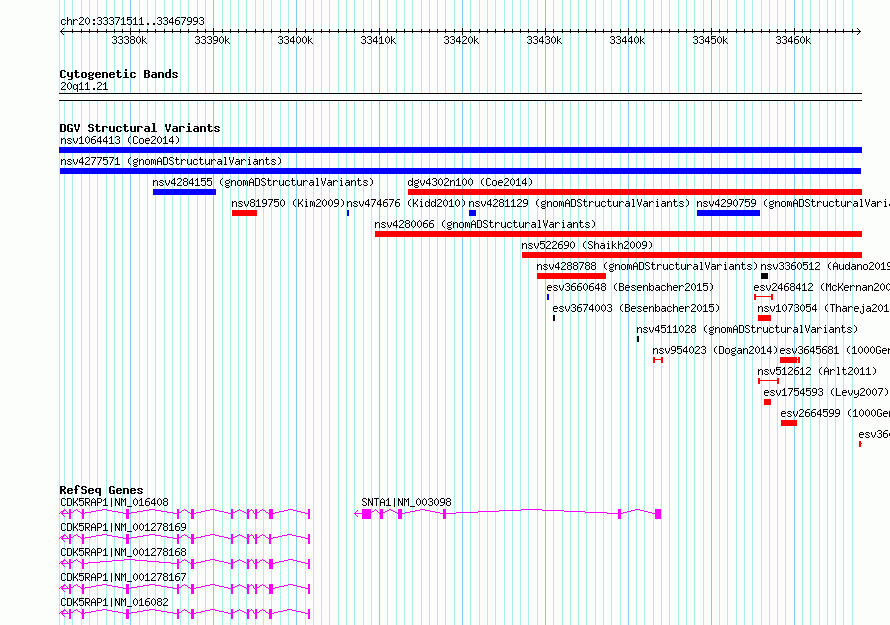Click the 33460k ruler tick label
Image resolution: width=890 pixels, height=625 pixels.
793,40
